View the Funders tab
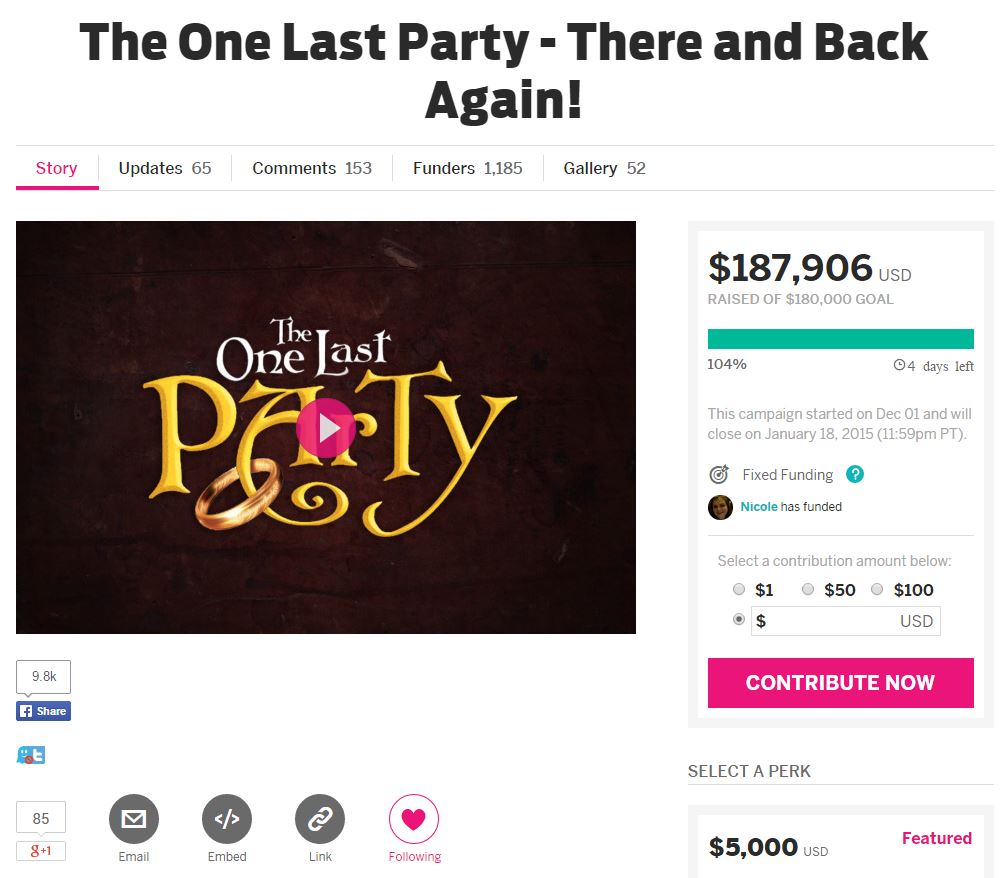Image resolution: width=1000 pixels, height=878 pixels. coord(467,168)
